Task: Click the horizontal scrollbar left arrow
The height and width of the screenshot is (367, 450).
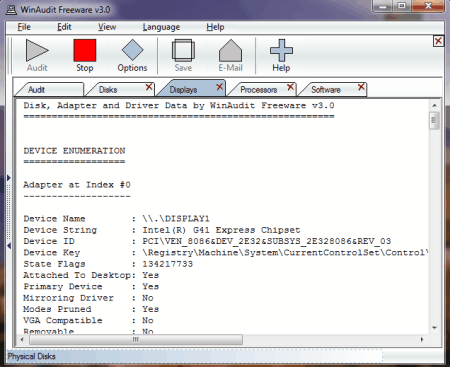Action: 22,340
